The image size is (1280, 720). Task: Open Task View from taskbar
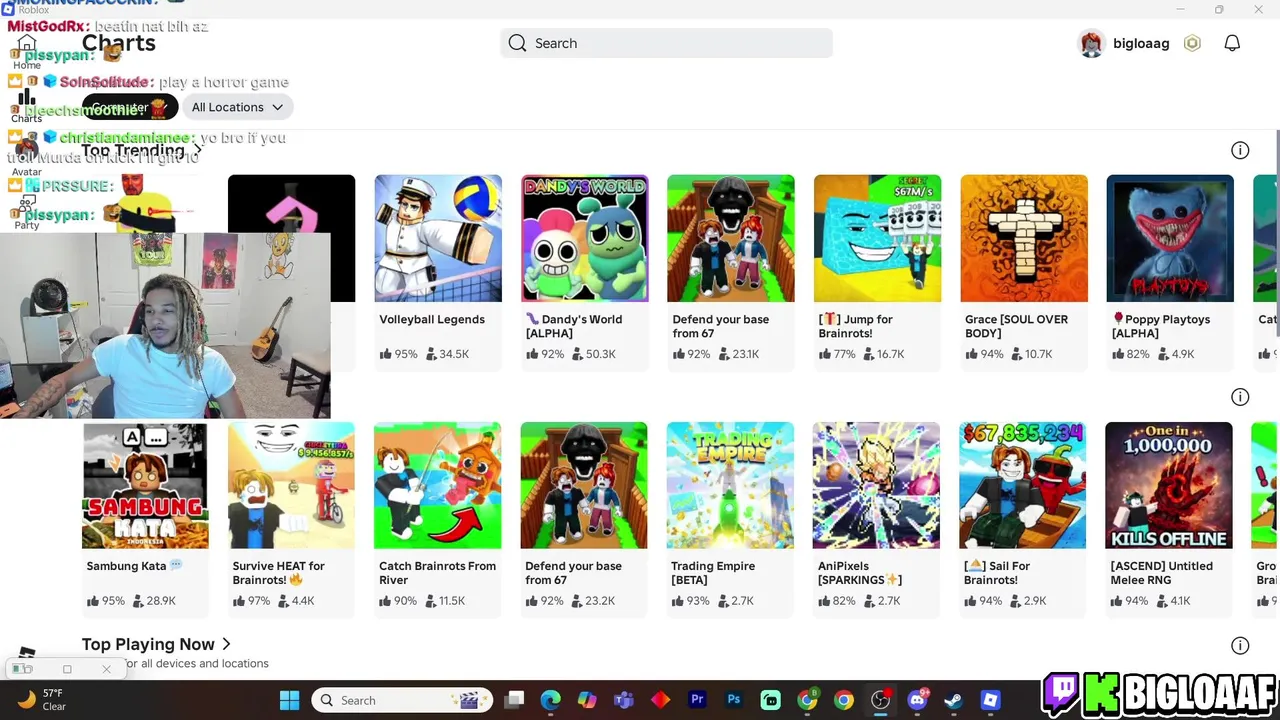[x=514, y=700]
